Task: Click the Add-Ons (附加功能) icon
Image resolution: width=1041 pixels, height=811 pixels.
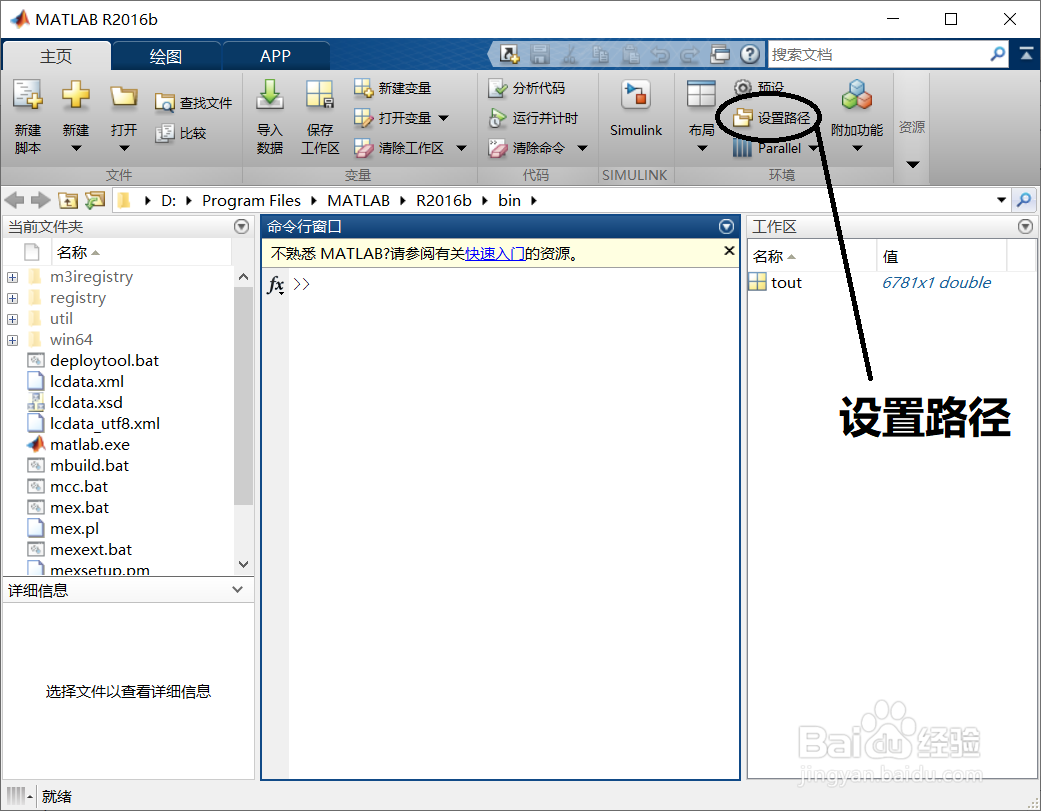Action: (856, 95)
